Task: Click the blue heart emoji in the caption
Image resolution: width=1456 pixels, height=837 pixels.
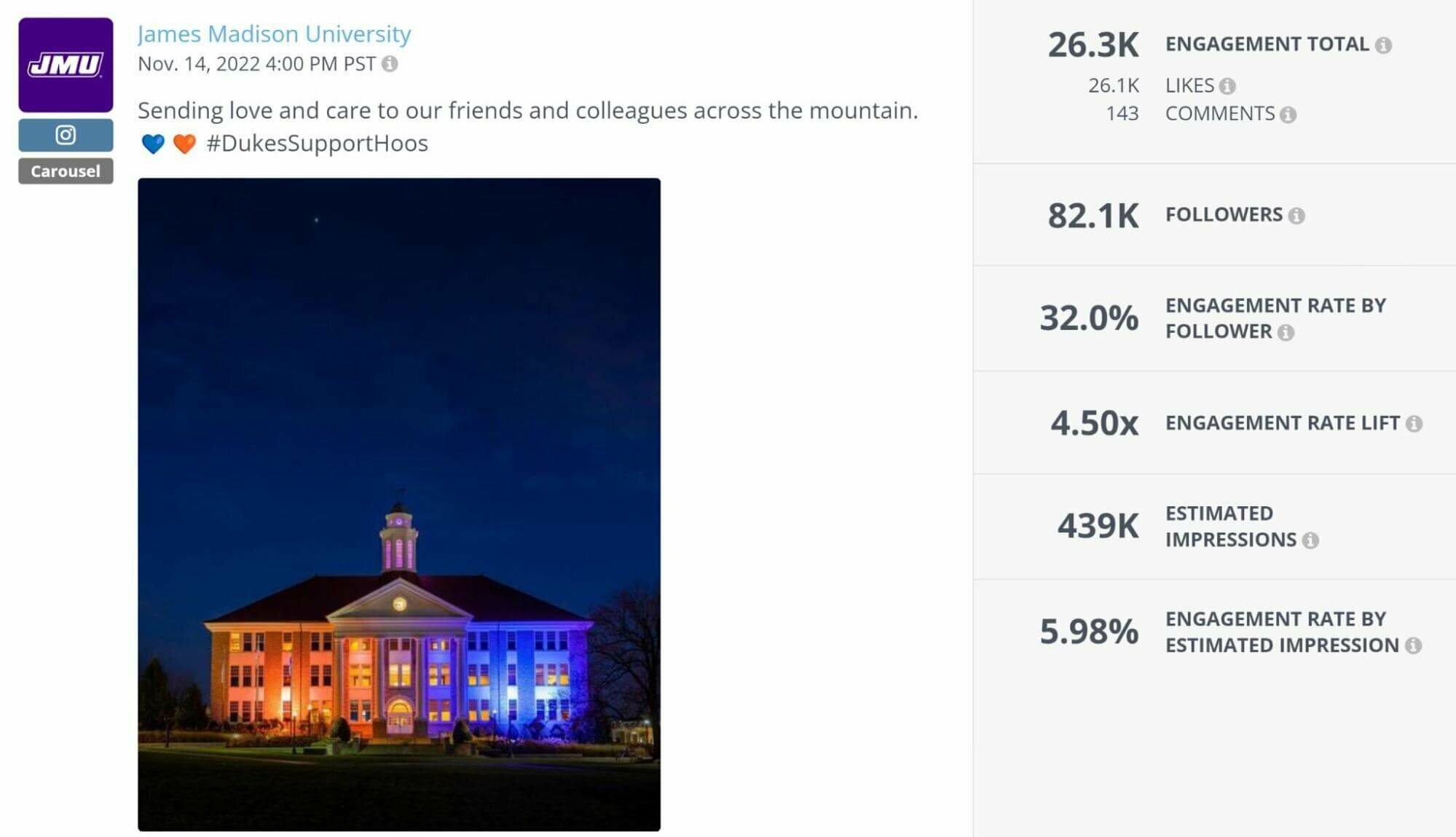Action: point(151,143)
